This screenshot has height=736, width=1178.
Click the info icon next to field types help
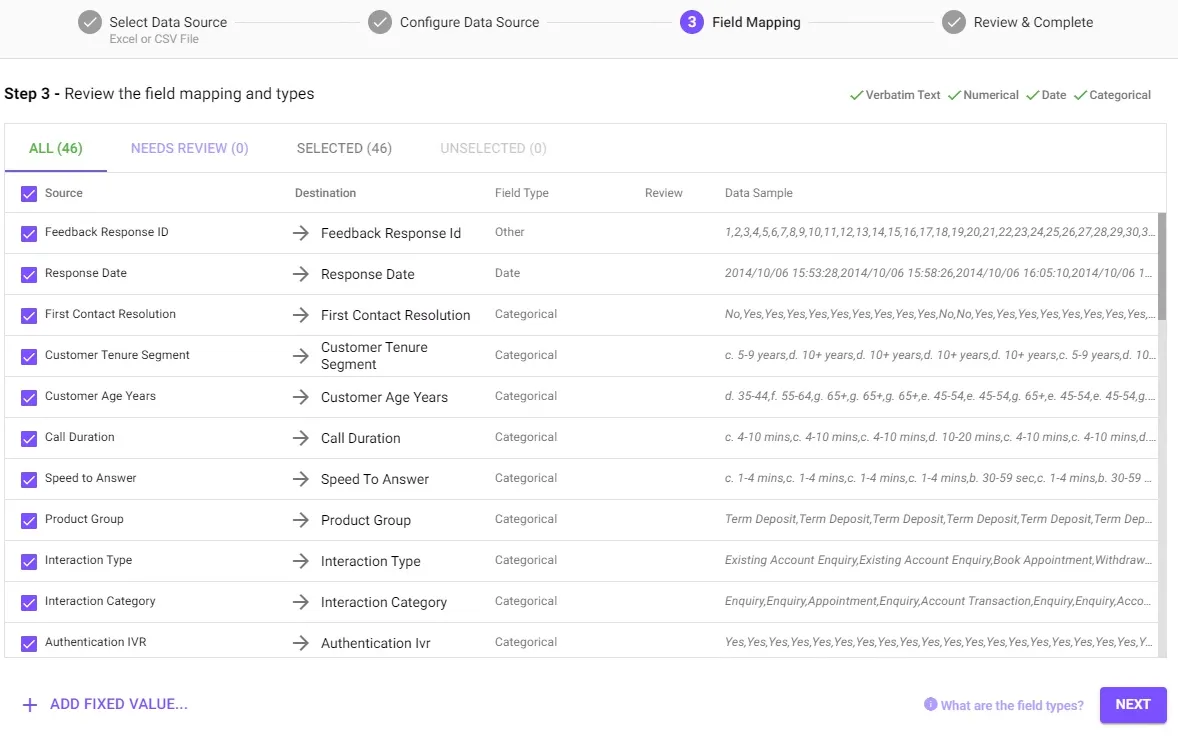tap(931, 704)
